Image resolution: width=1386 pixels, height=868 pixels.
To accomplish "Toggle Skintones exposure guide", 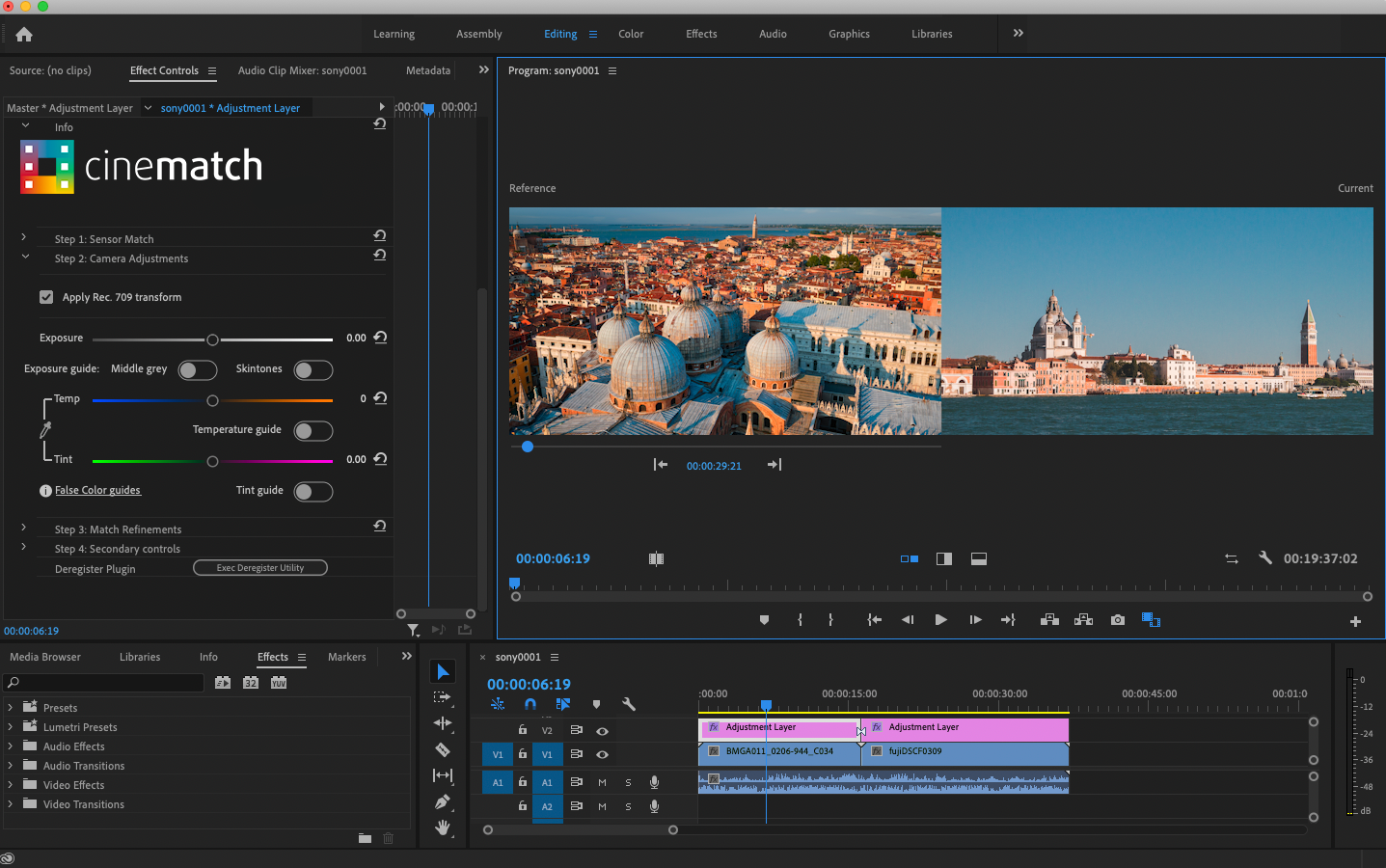I will [313, 370].
